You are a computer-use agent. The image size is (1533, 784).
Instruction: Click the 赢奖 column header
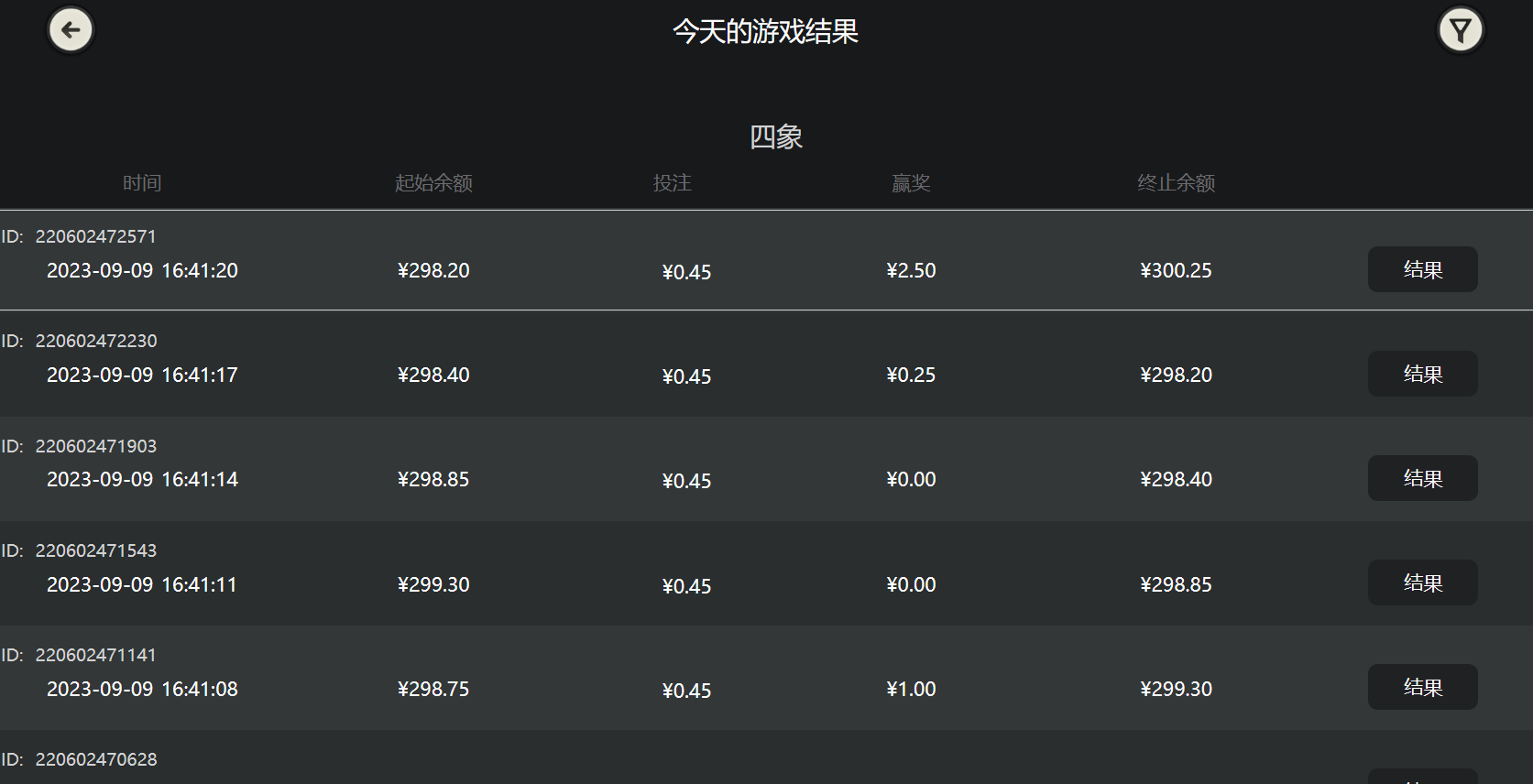coord(911,183)
